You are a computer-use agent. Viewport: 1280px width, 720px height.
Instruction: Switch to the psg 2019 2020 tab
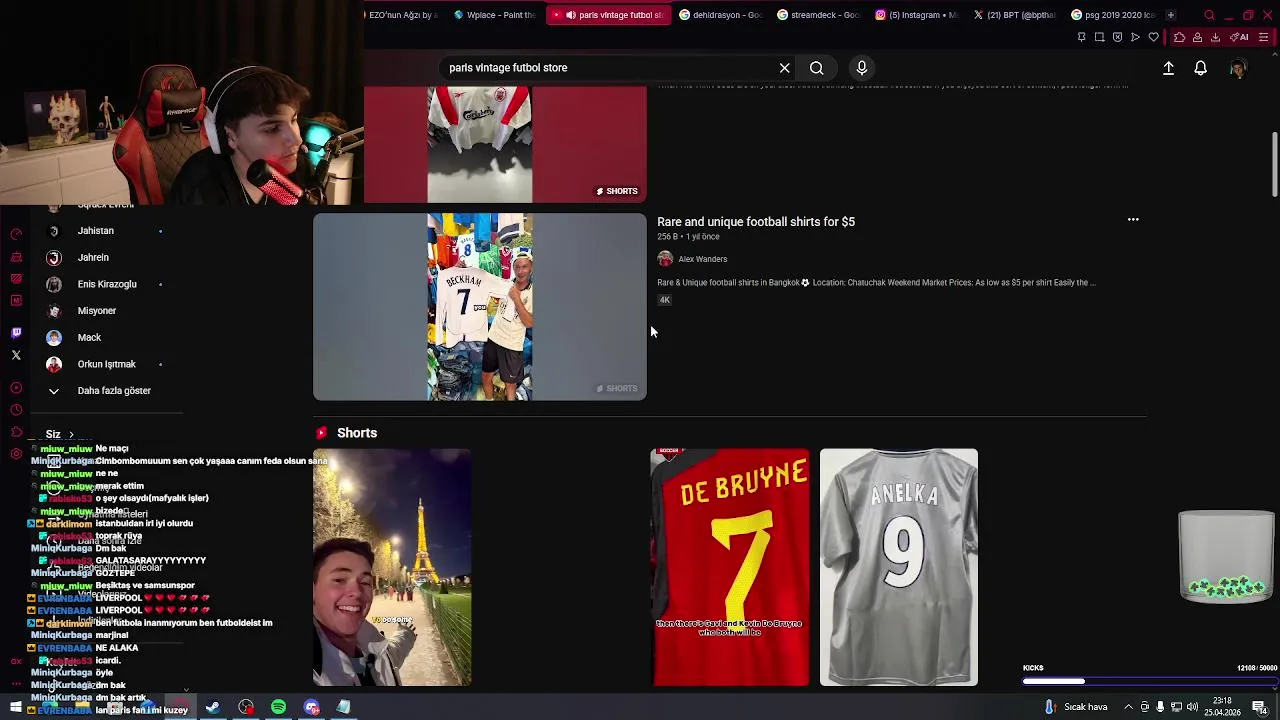click(x=1112, y=15)
